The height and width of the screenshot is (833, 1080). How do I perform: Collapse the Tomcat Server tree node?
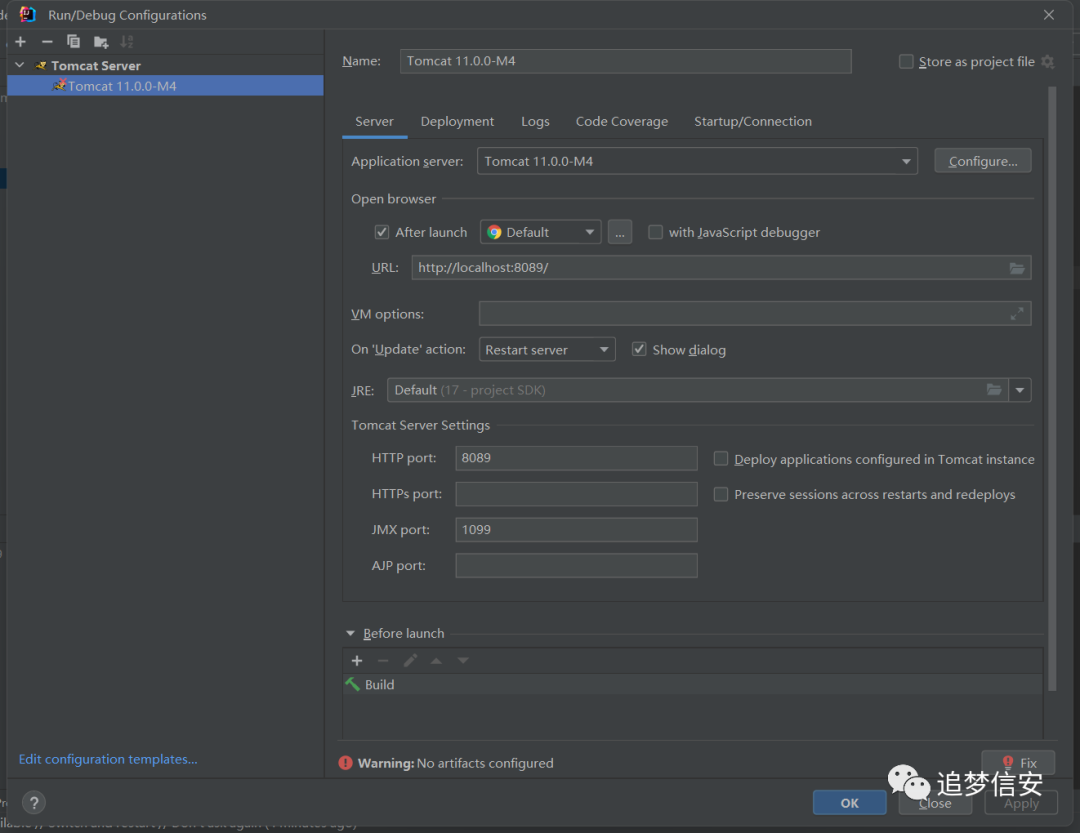coord(20,65)
